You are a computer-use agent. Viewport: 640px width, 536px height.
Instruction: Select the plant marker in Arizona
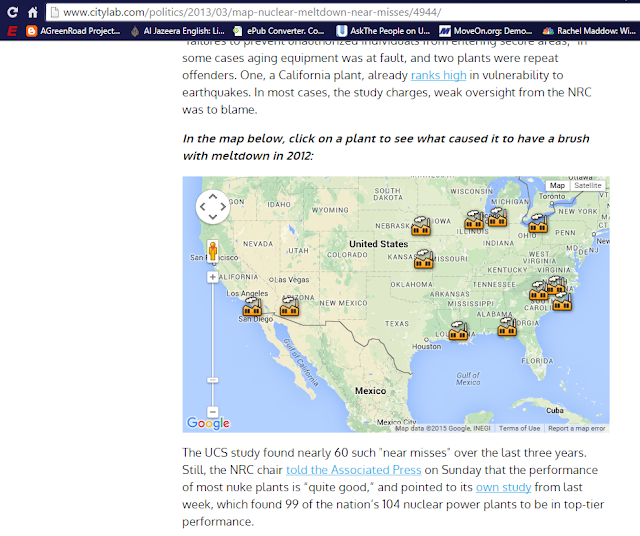(289, 307)
